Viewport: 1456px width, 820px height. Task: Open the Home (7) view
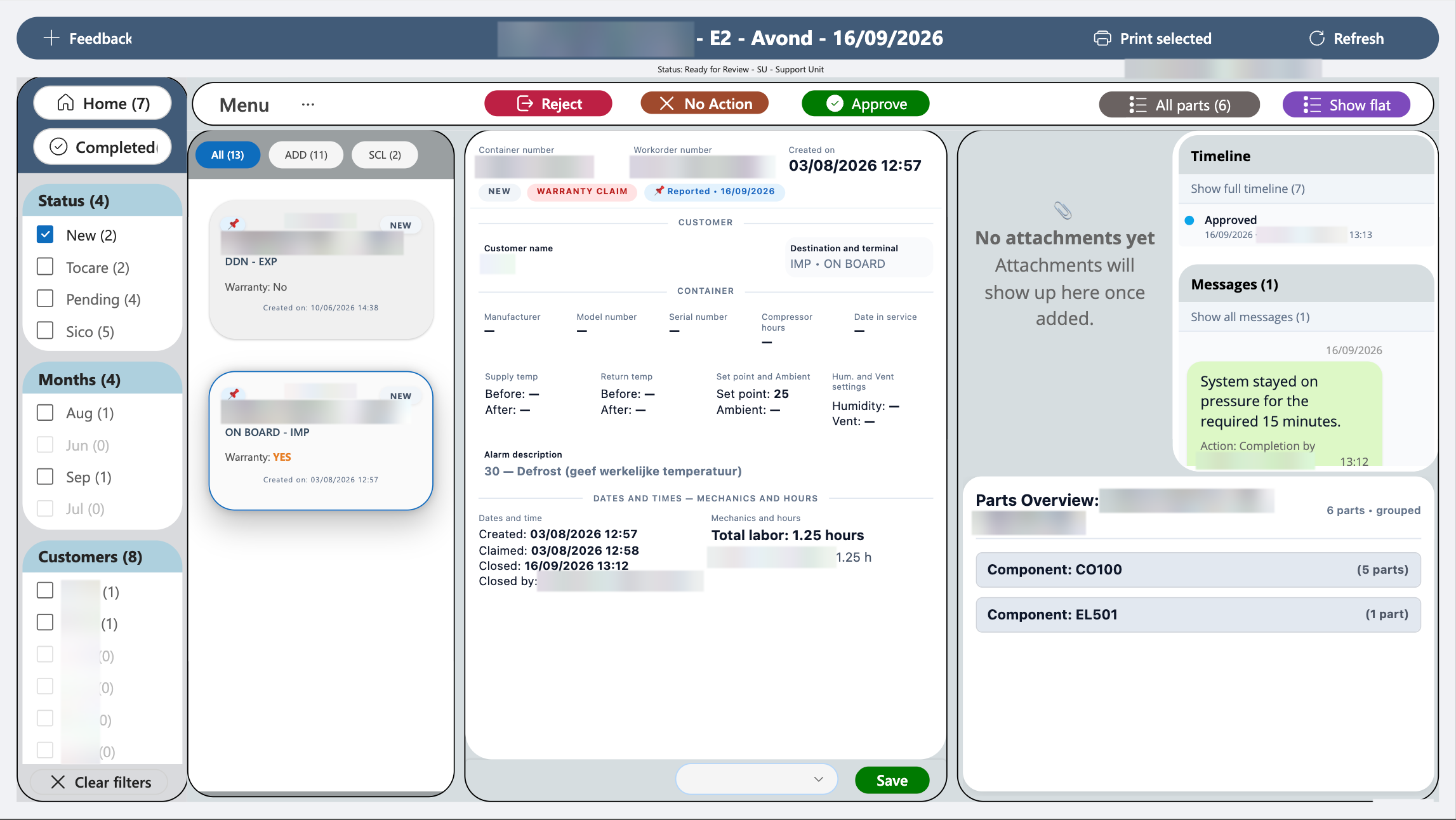click(x=102, y=103)
